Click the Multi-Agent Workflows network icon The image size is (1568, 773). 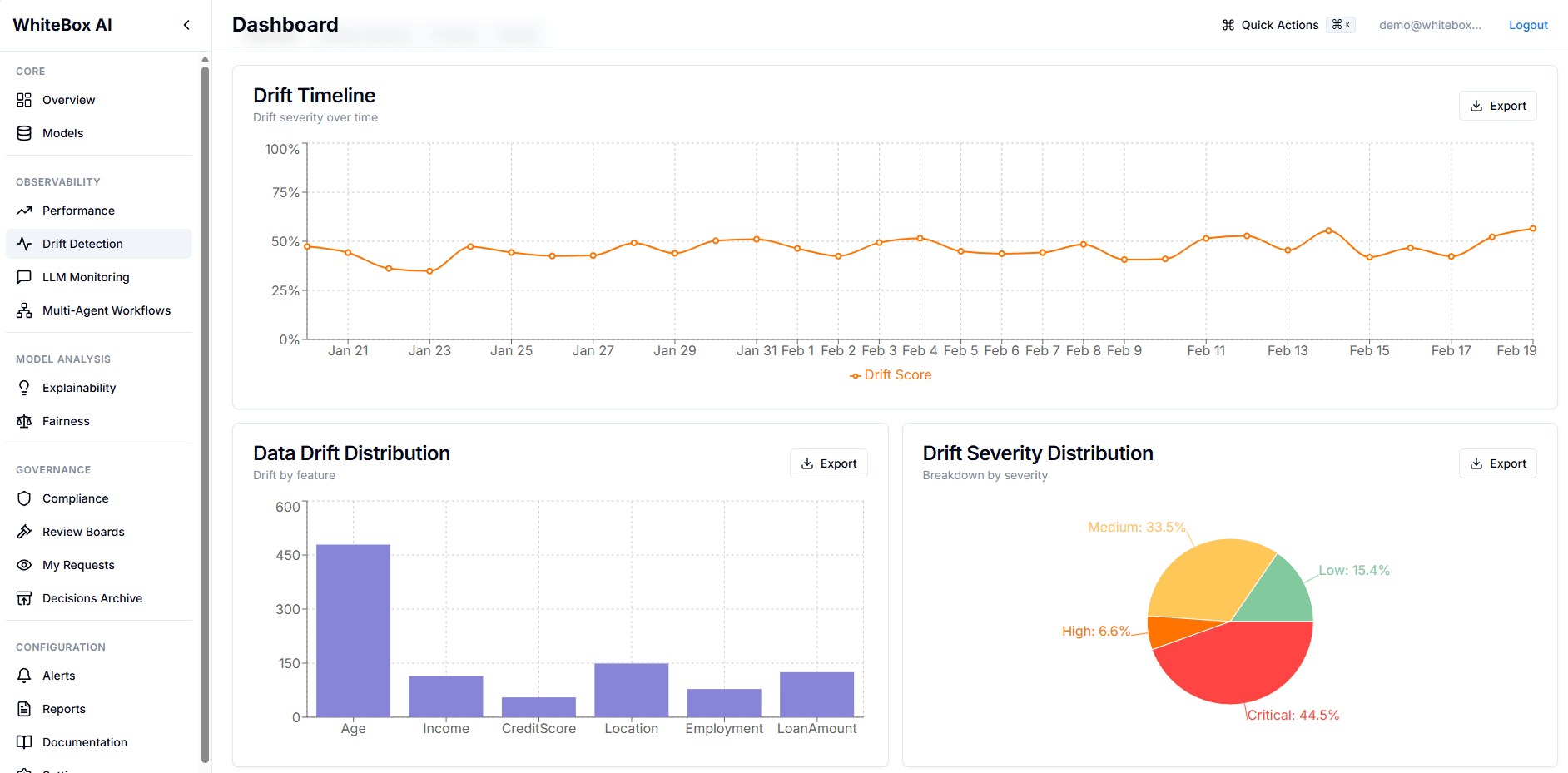click(x=24, y=310)
